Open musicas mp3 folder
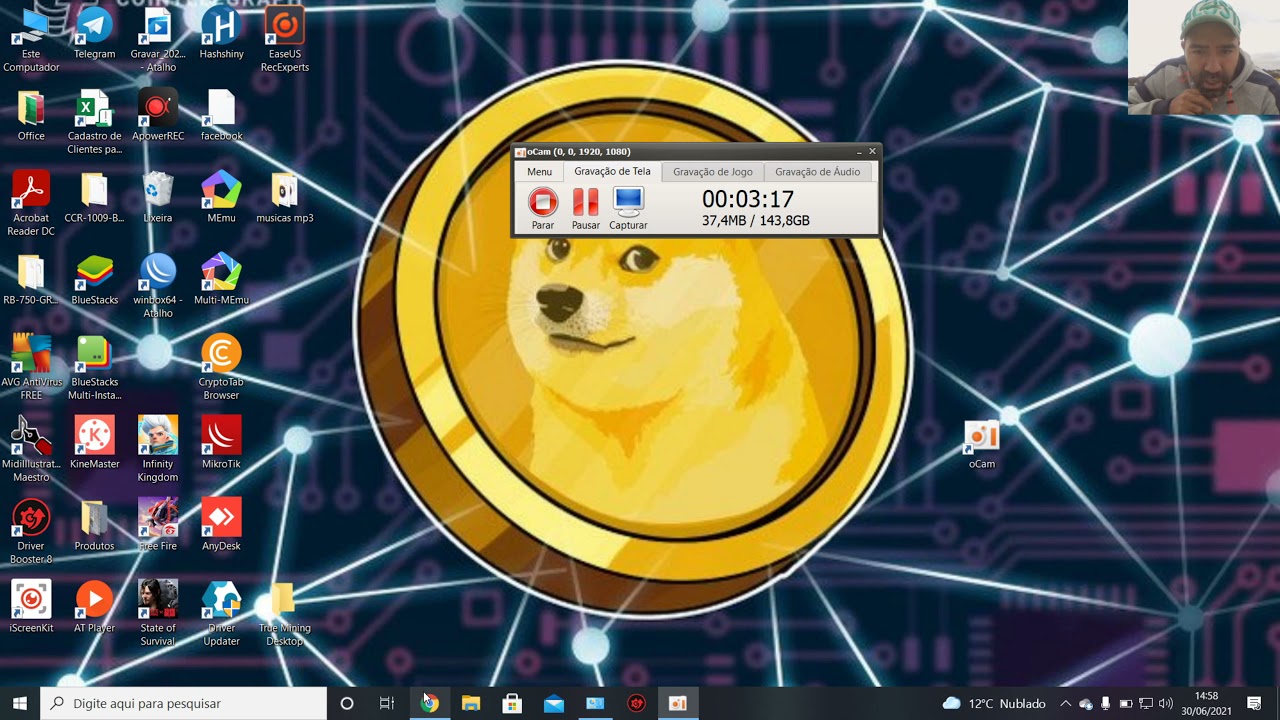 pyautogui.click(x=285, y=198)
